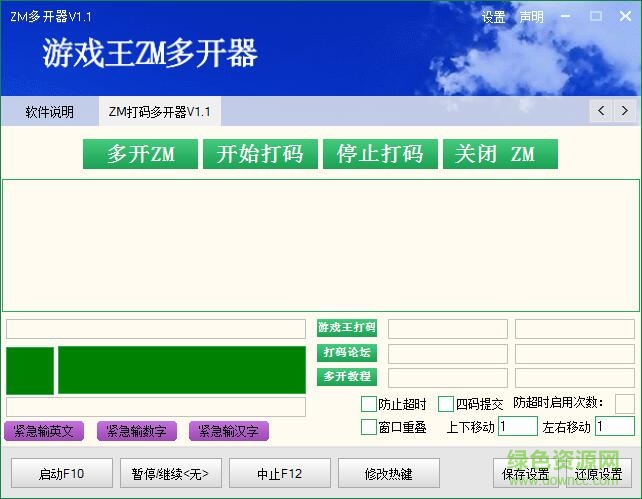
Task: Click 暂停/继续<无> button
Action: (x=171, y=473)
